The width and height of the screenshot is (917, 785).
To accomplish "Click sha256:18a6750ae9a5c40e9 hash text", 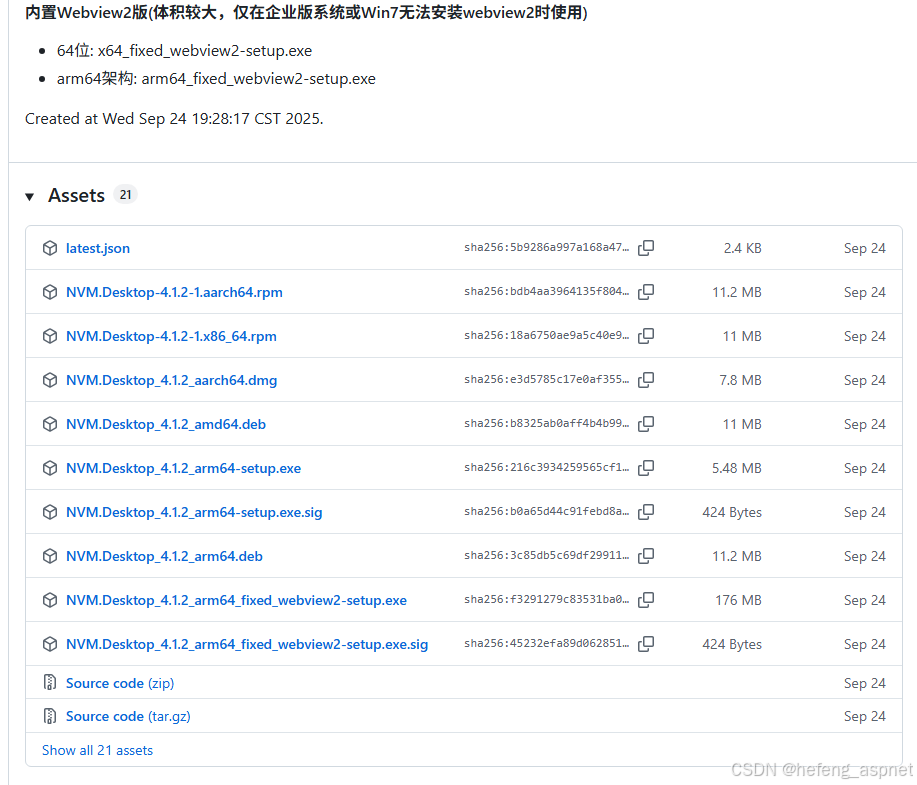I will tap(547, 335).
